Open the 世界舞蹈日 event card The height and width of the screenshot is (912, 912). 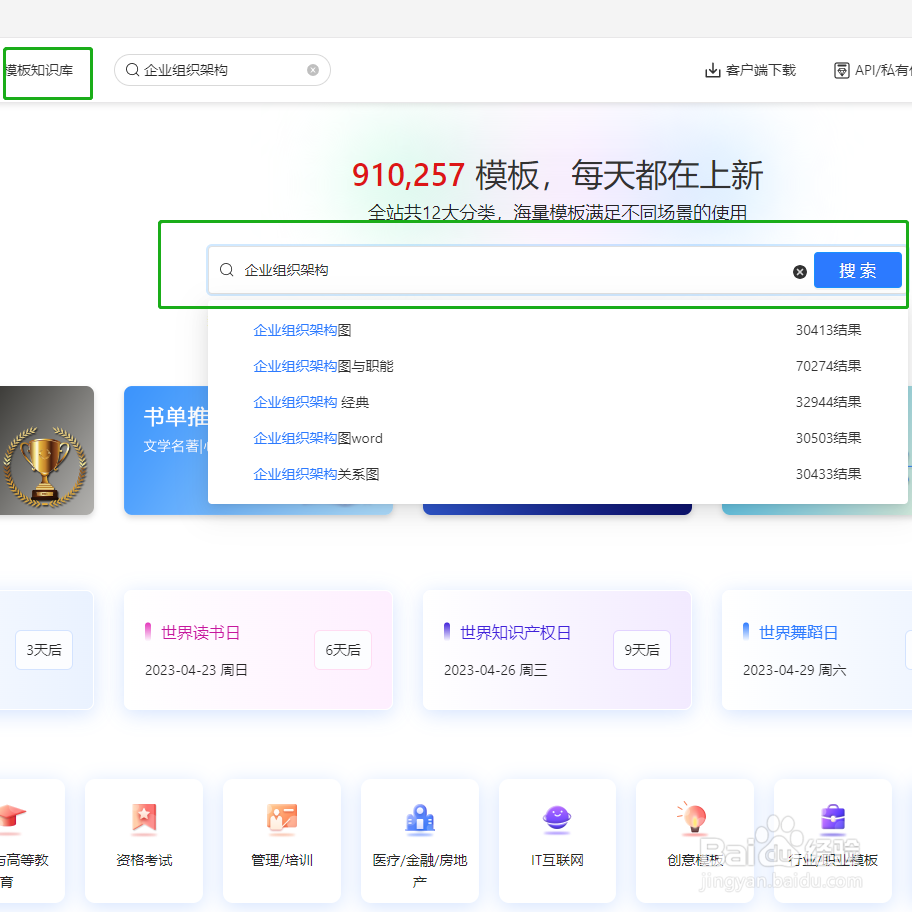point(817,650)
